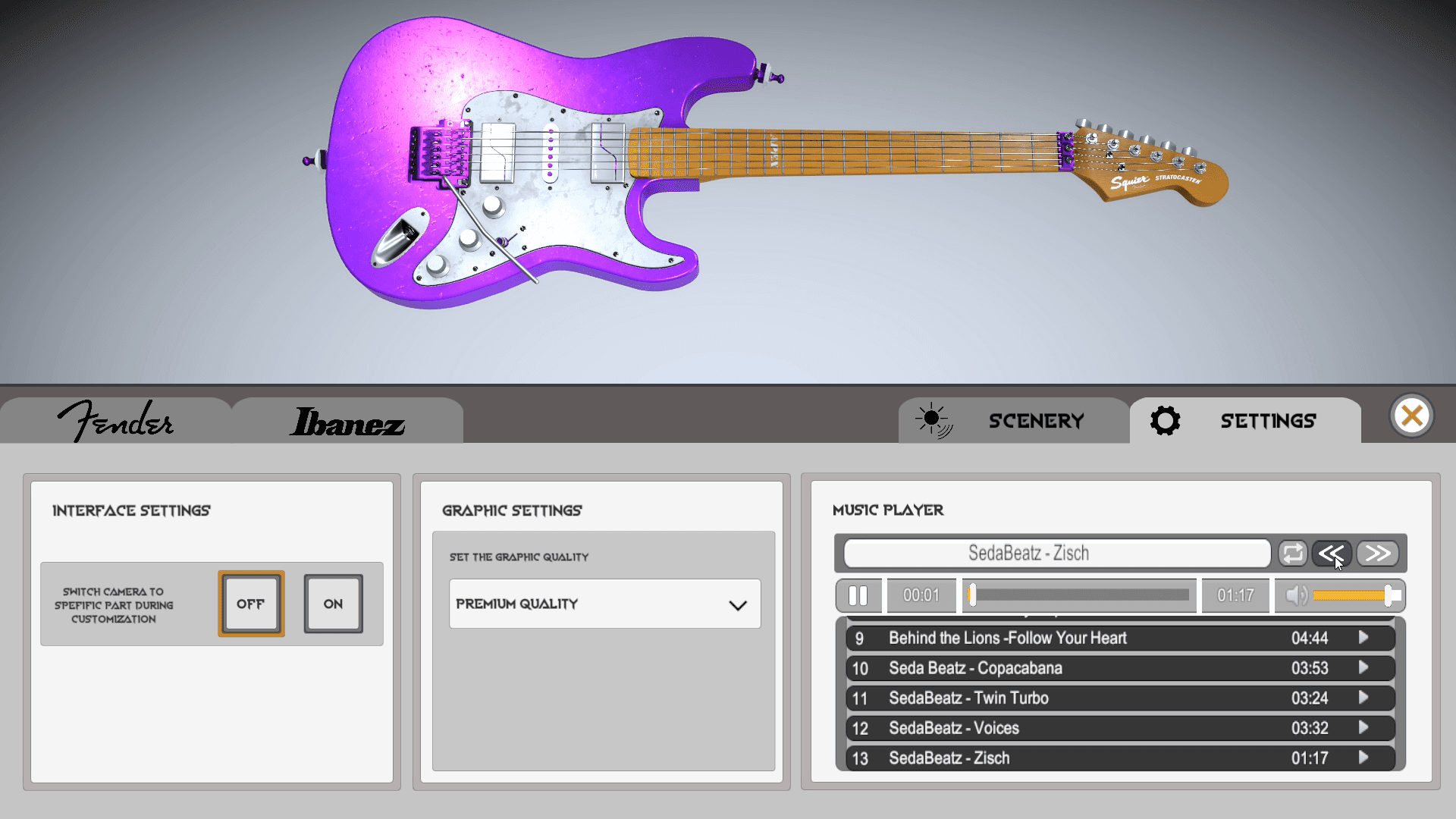The image size is (1456, 819).
Task: Switch to the Scenery tab
Action: click(1015, 421)
